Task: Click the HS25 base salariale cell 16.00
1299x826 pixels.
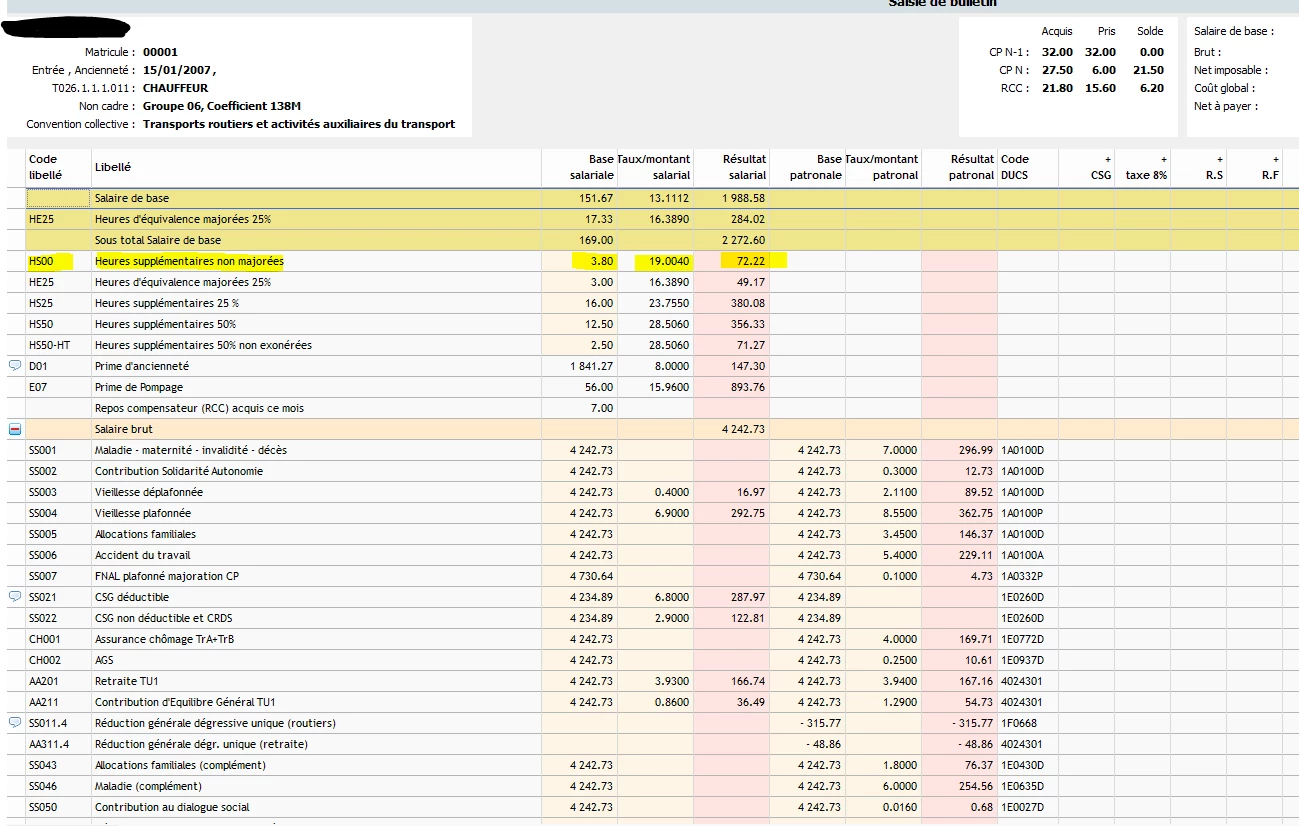Action: (598, 304)
